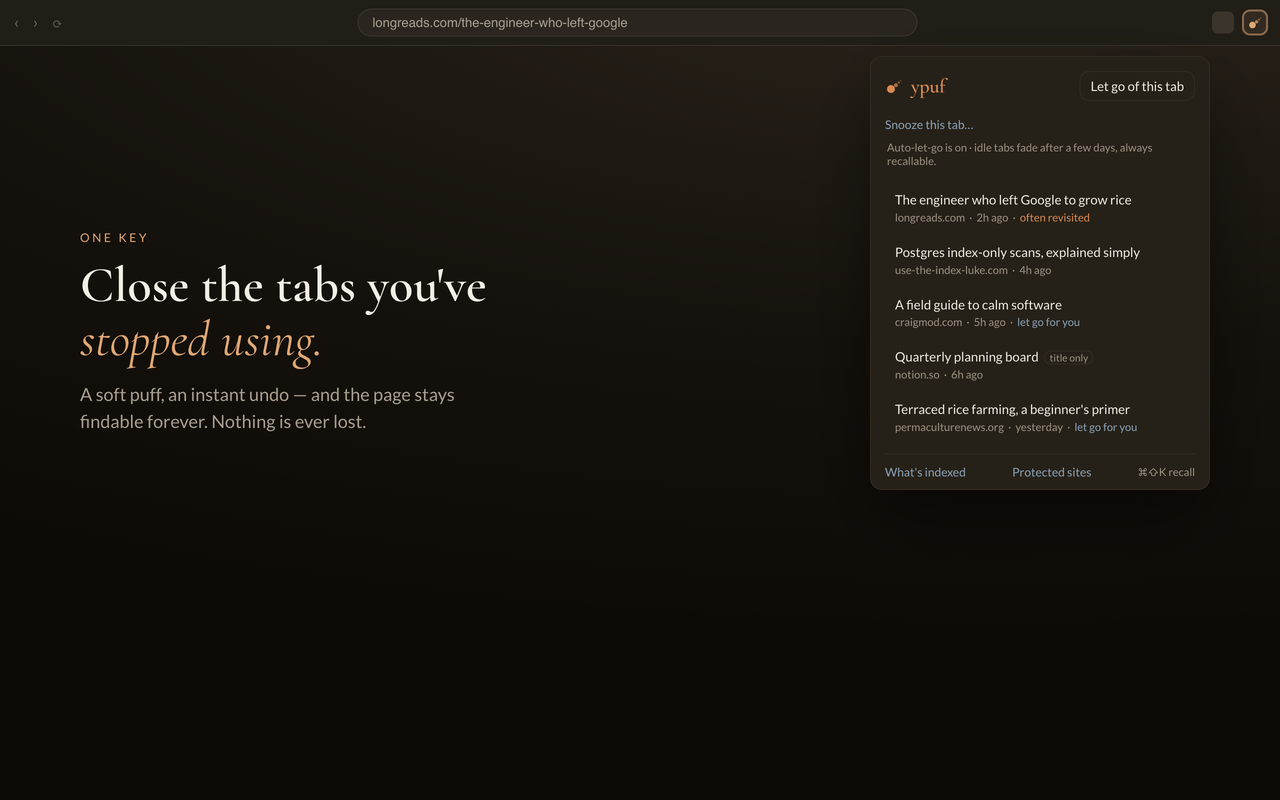The image size is (1280, 800).
Task: Open What's indexed link
Action: (x=925, y=472)
